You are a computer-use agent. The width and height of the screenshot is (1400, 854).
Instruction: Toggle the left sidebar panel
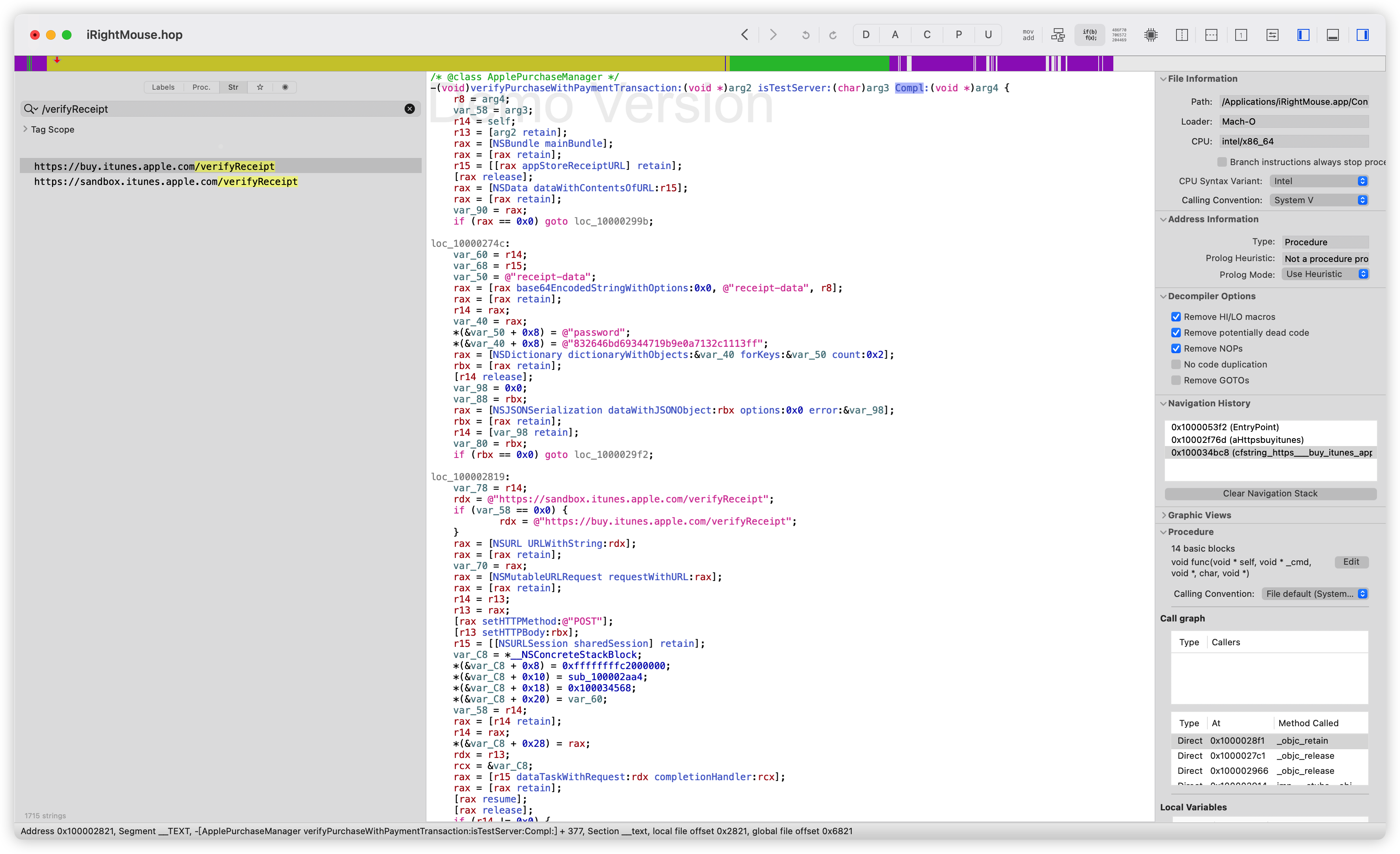[1303, 35]
